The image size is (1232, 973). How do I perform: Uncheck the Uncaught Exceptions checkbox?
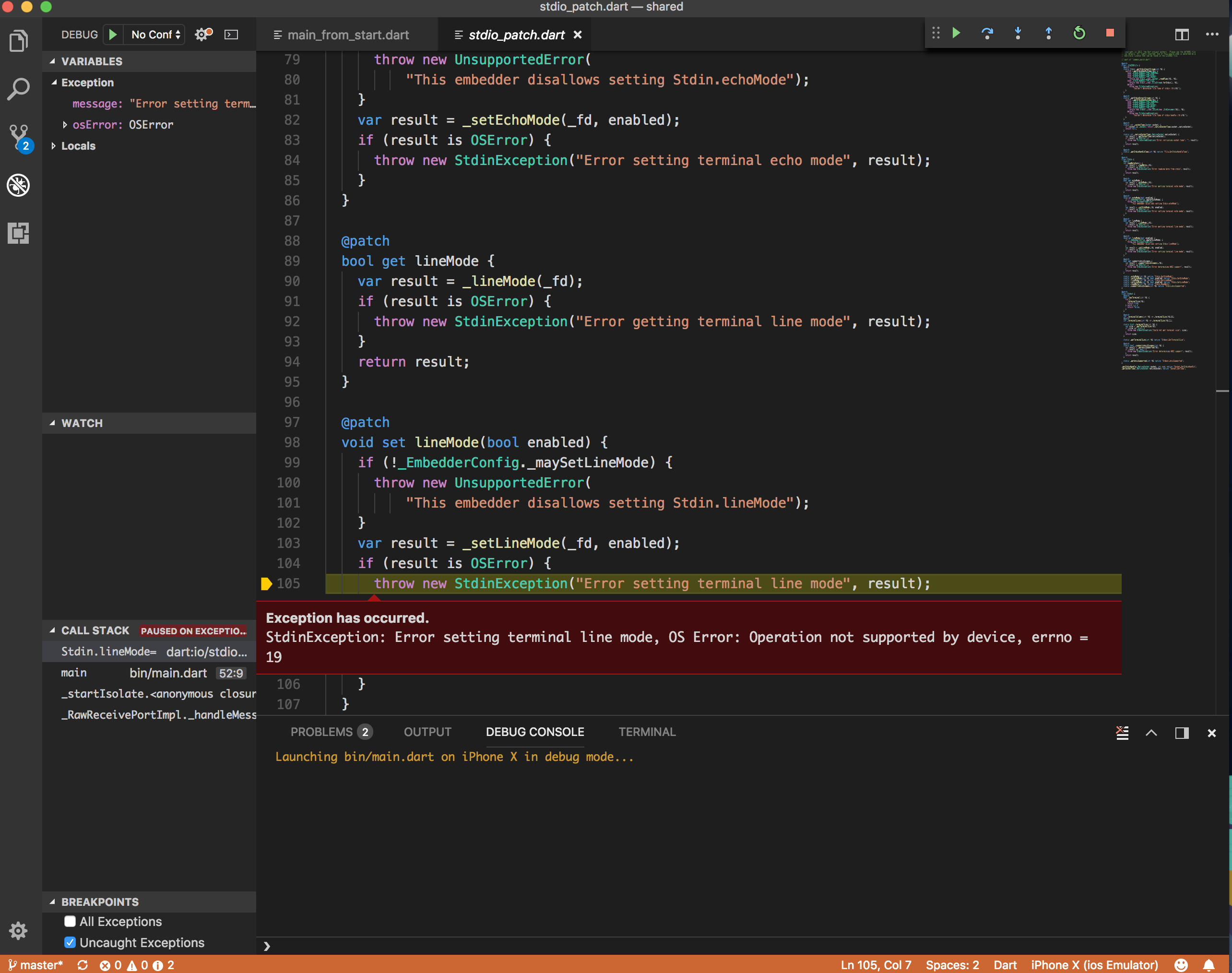point(70,942)
